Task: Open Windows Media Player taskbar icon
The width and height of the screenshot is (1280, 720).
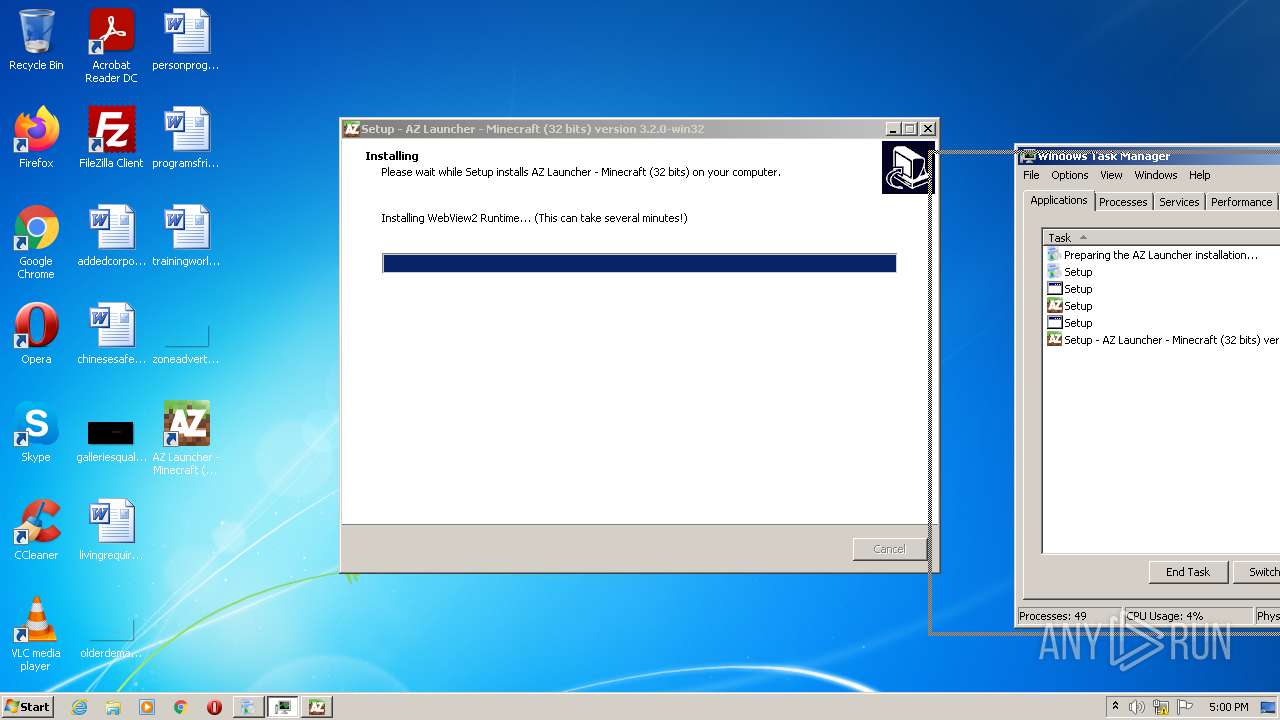Action: click(147, 707)
